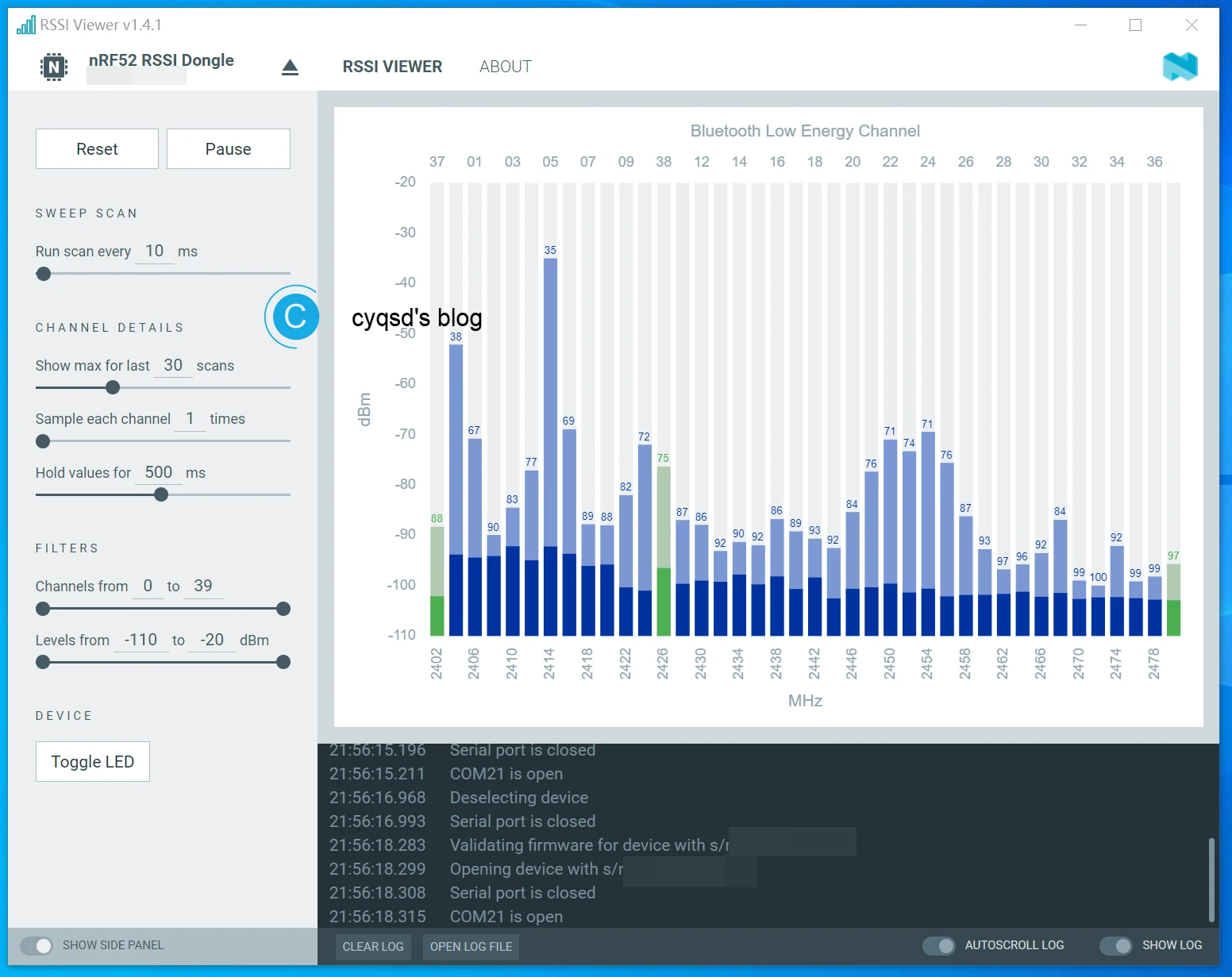Click the Nordic Semiconductor logo
Image resolution: width=1232 pixels, height=977 pixels.
(1180, 67)
